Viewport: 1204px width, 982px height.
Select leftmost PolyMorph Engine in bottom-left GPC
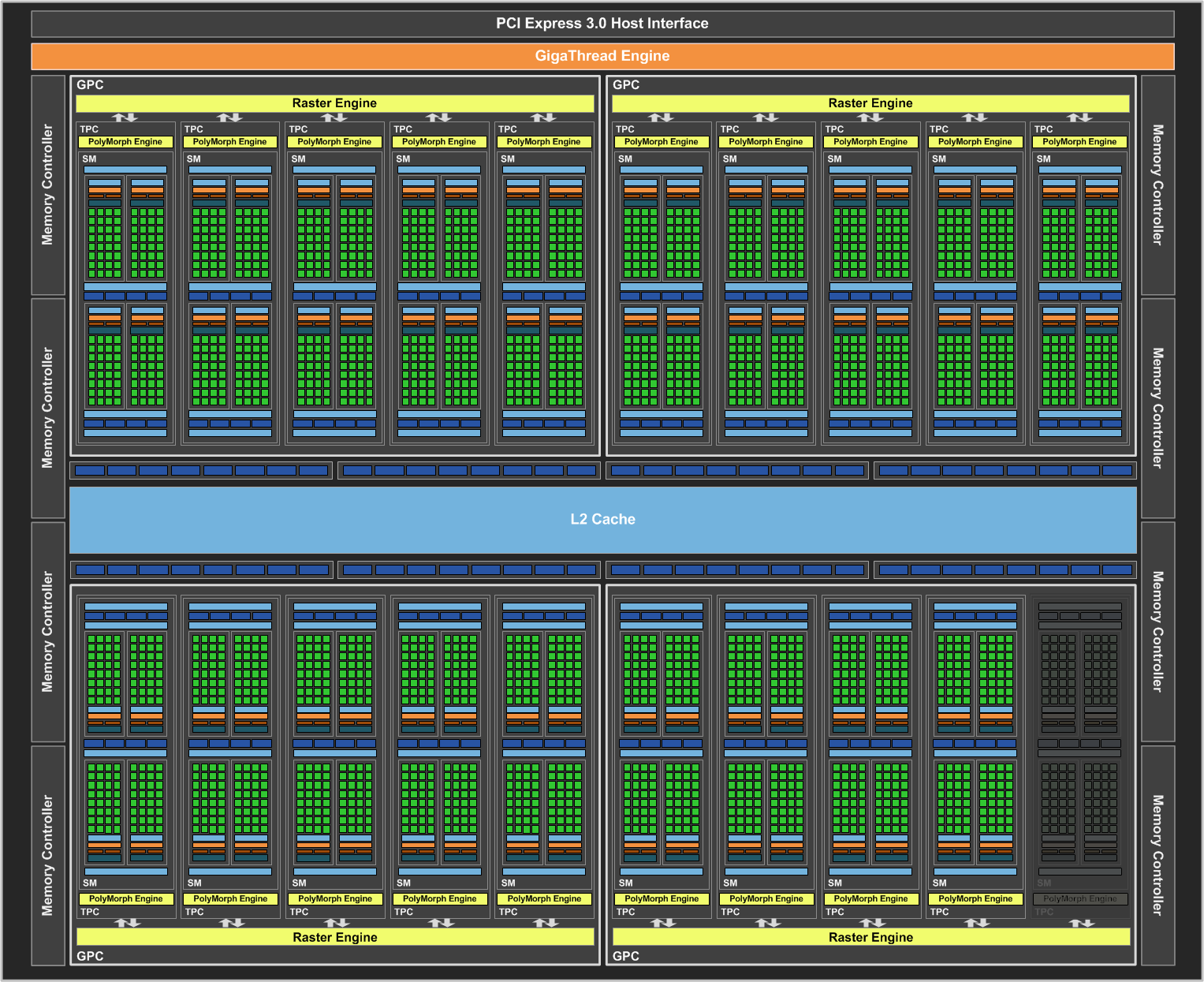point(126,898)
